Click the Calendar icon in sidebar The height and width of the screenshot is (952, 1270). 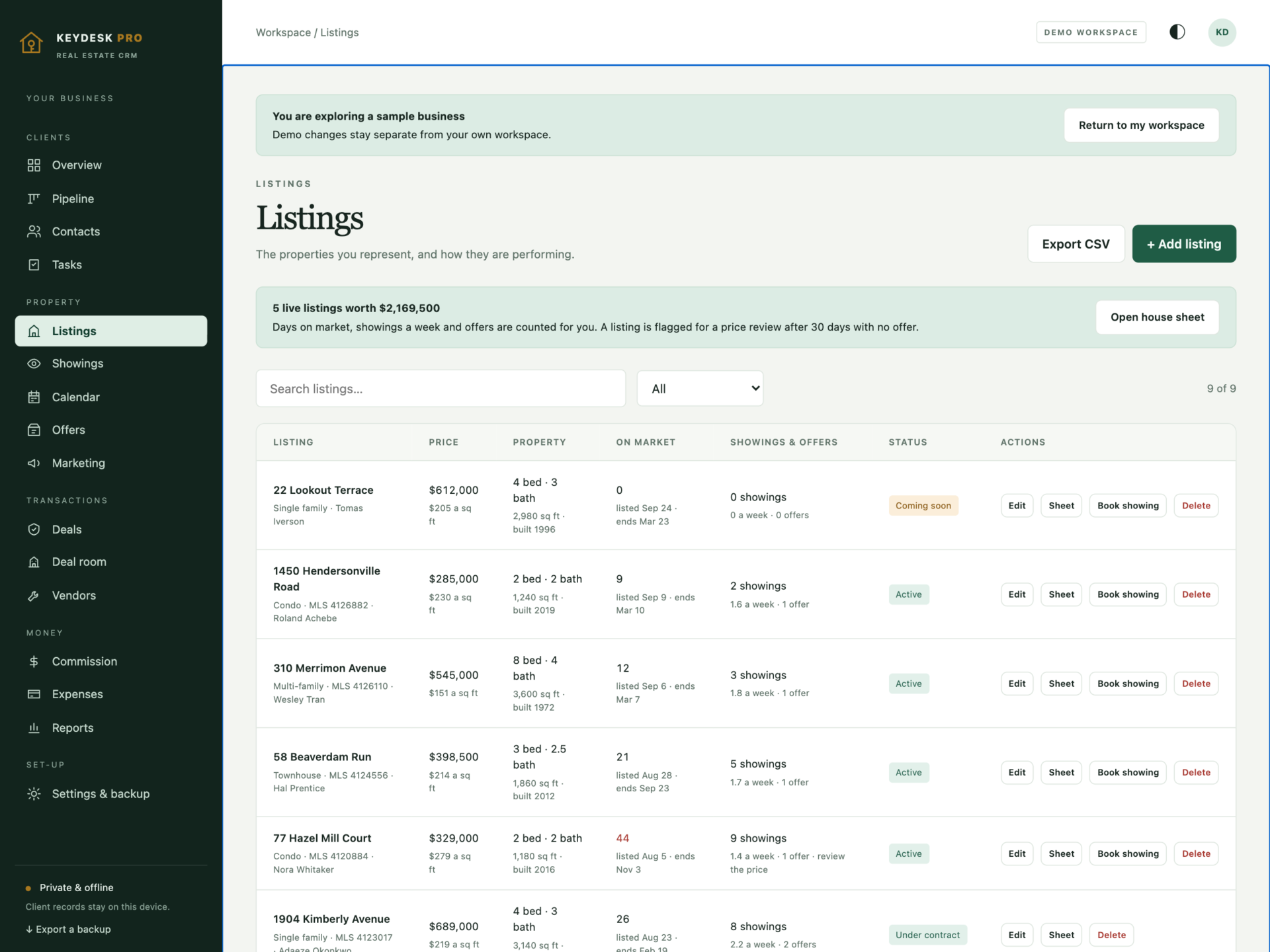coord(34,397)
